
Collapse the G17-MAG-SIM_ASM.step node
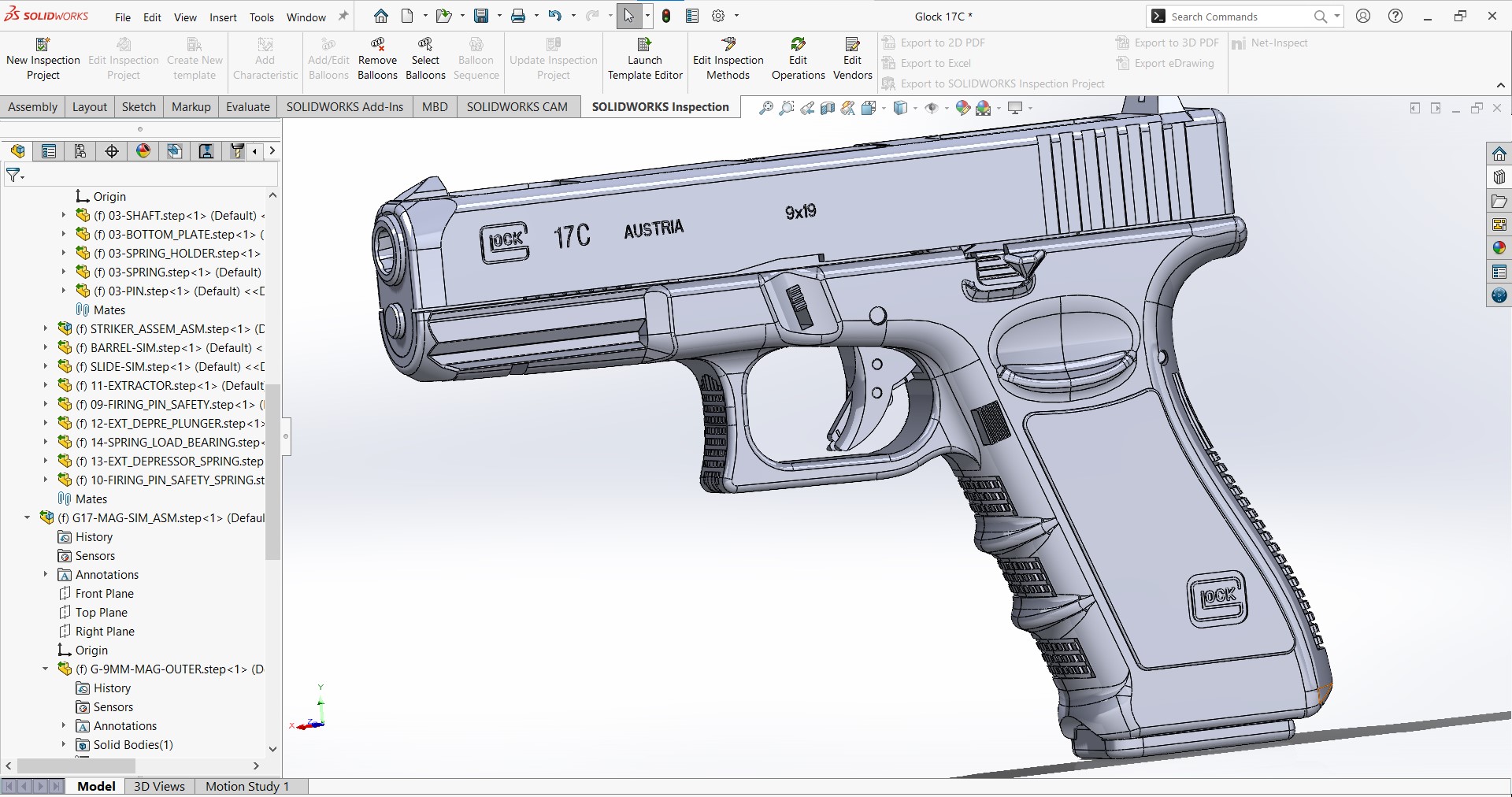(x=28, y=517)
